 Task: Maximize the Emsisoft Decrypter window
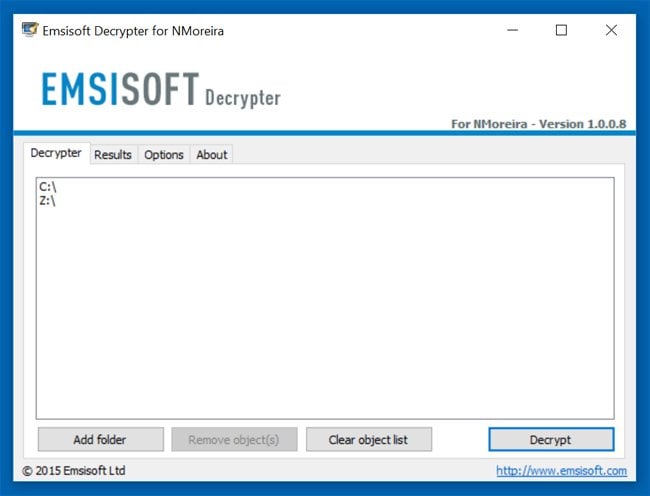561,30
